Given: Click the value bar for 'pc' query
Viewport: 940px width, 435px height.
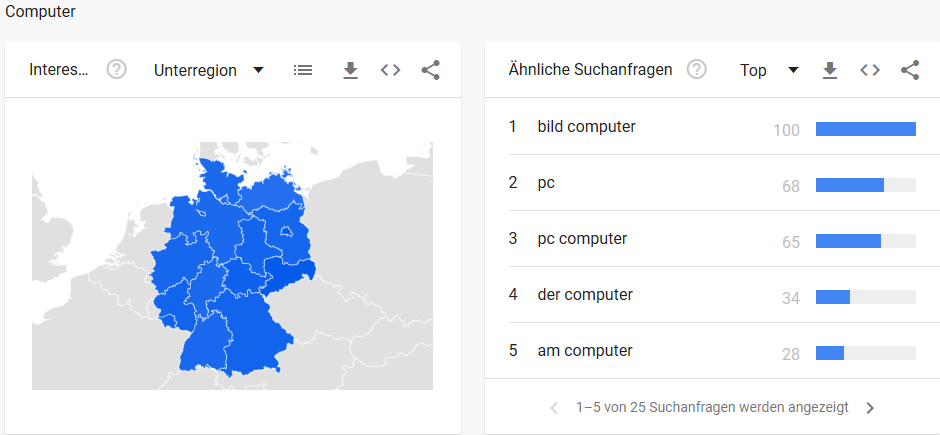Looking at the screenshot, I should [866, 185].
